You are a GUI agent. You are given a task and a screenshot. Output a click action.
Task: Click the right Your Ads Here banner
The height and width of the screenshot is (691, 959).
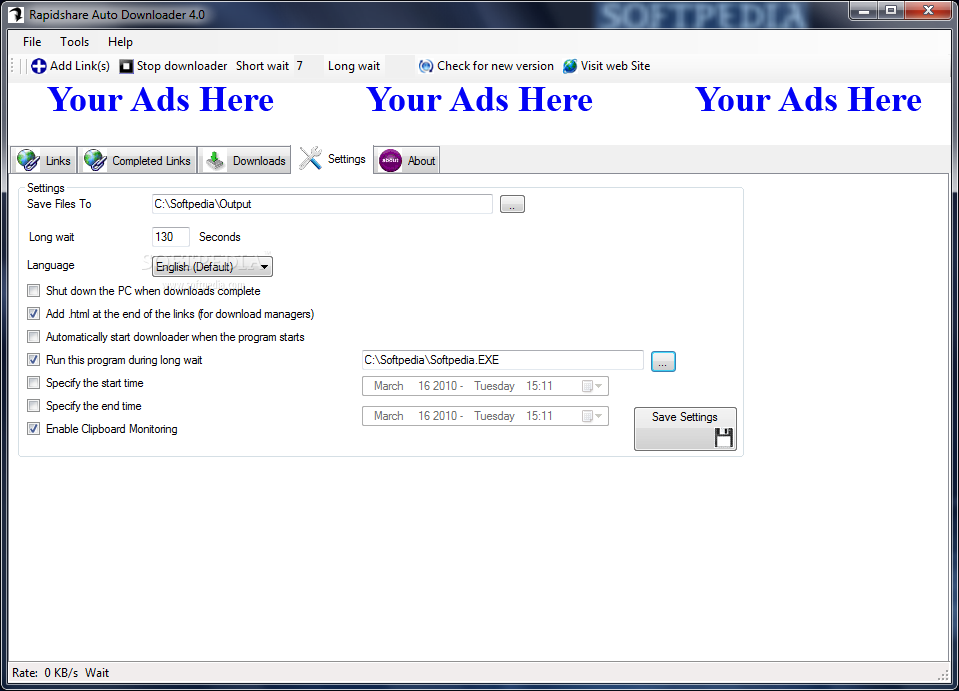pos(809,100)
